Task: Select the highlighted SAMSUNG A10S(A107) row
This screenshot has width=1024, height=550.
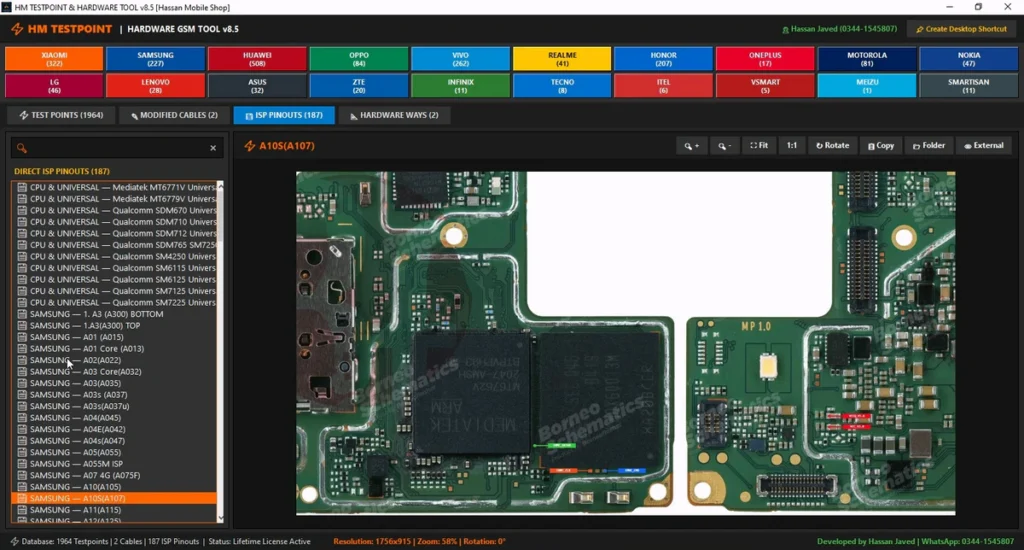Action: pyautogui.click(x=115, y=498)
